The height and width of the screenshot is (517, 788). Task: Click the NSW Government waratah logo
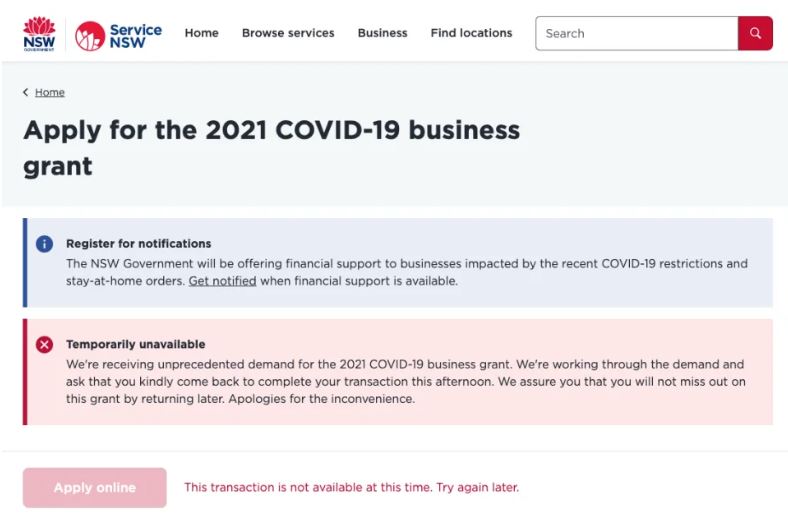[39, 34]
